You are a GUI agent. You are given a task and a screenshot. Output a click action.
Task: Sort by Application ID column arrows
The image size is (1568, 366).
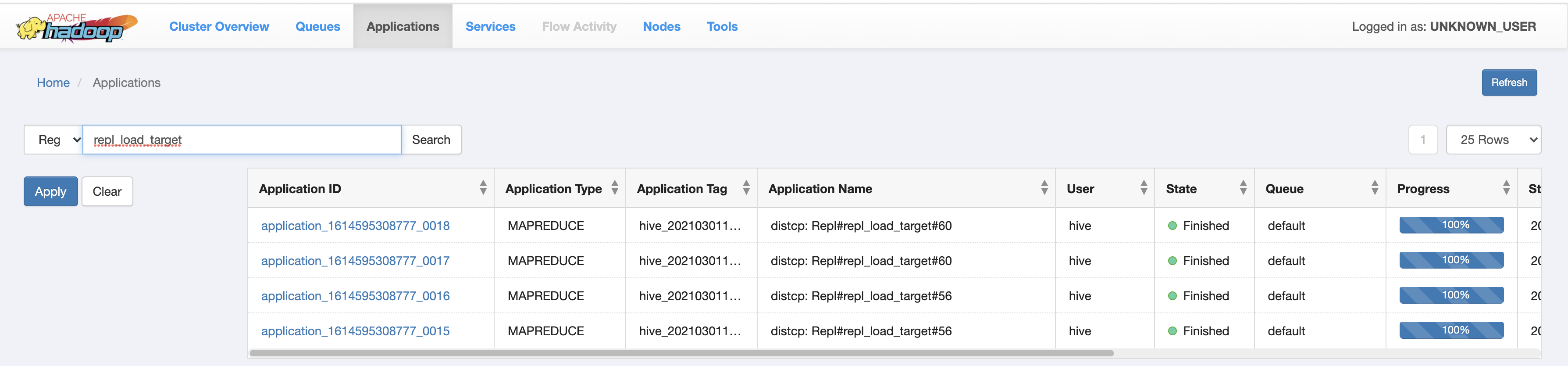point(483,188)
